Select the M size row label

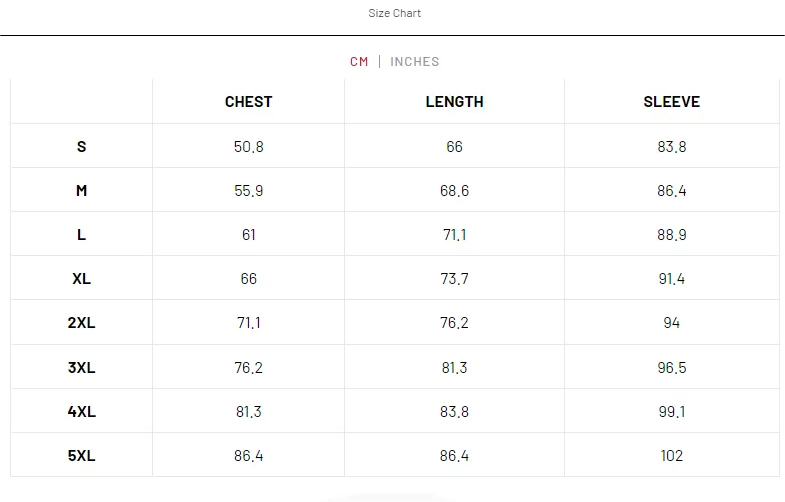[x=82, y=190]
